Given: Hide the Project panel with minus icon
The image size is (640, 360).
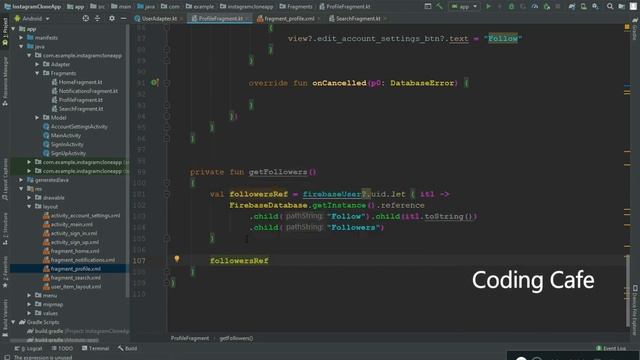Looking at the screenshot, I should [123, 18].
